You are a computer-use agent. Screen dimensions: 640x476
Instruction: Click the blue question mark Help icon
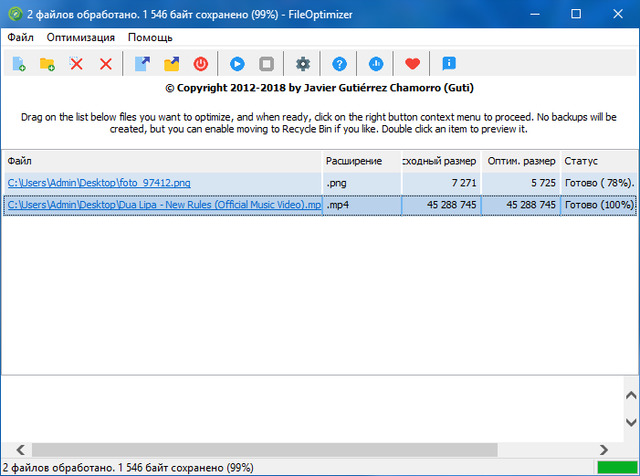[339, 64]
